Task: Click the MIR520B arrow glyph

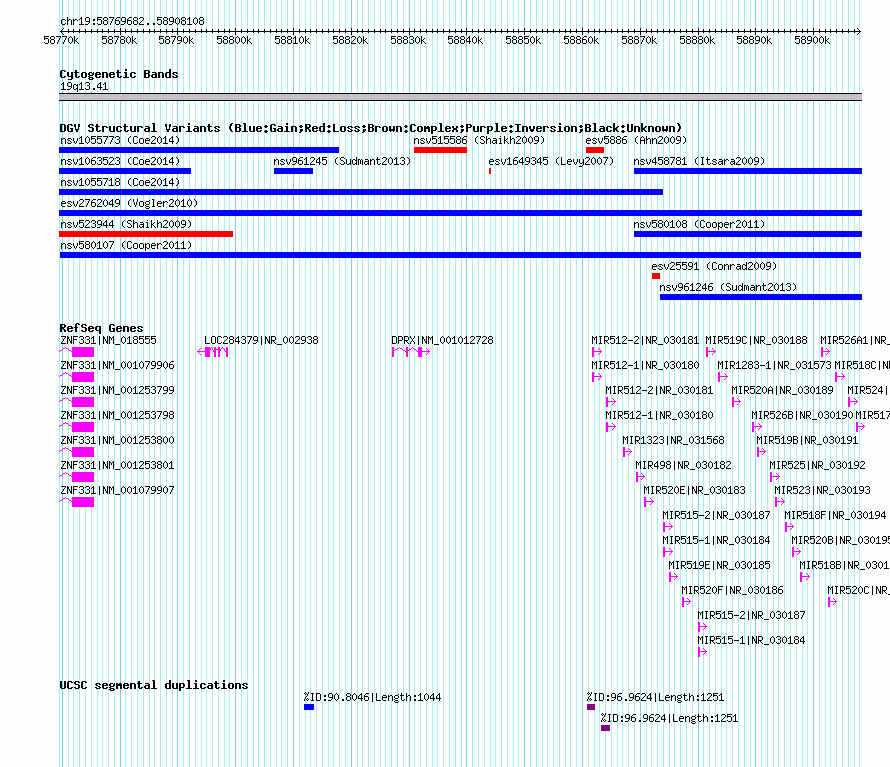Action: (796, 552)
